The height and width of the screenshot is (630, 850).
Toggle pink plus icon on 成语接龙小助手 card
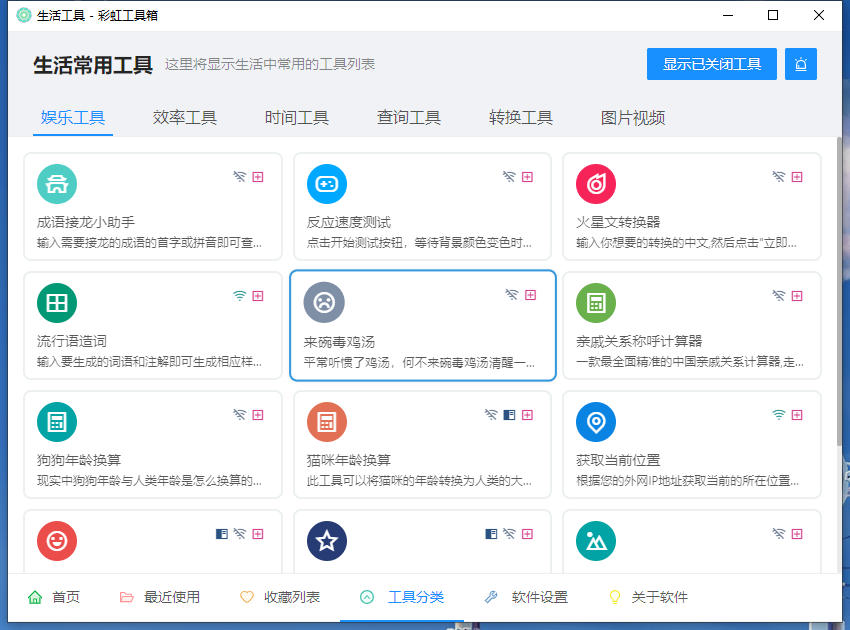258,177
